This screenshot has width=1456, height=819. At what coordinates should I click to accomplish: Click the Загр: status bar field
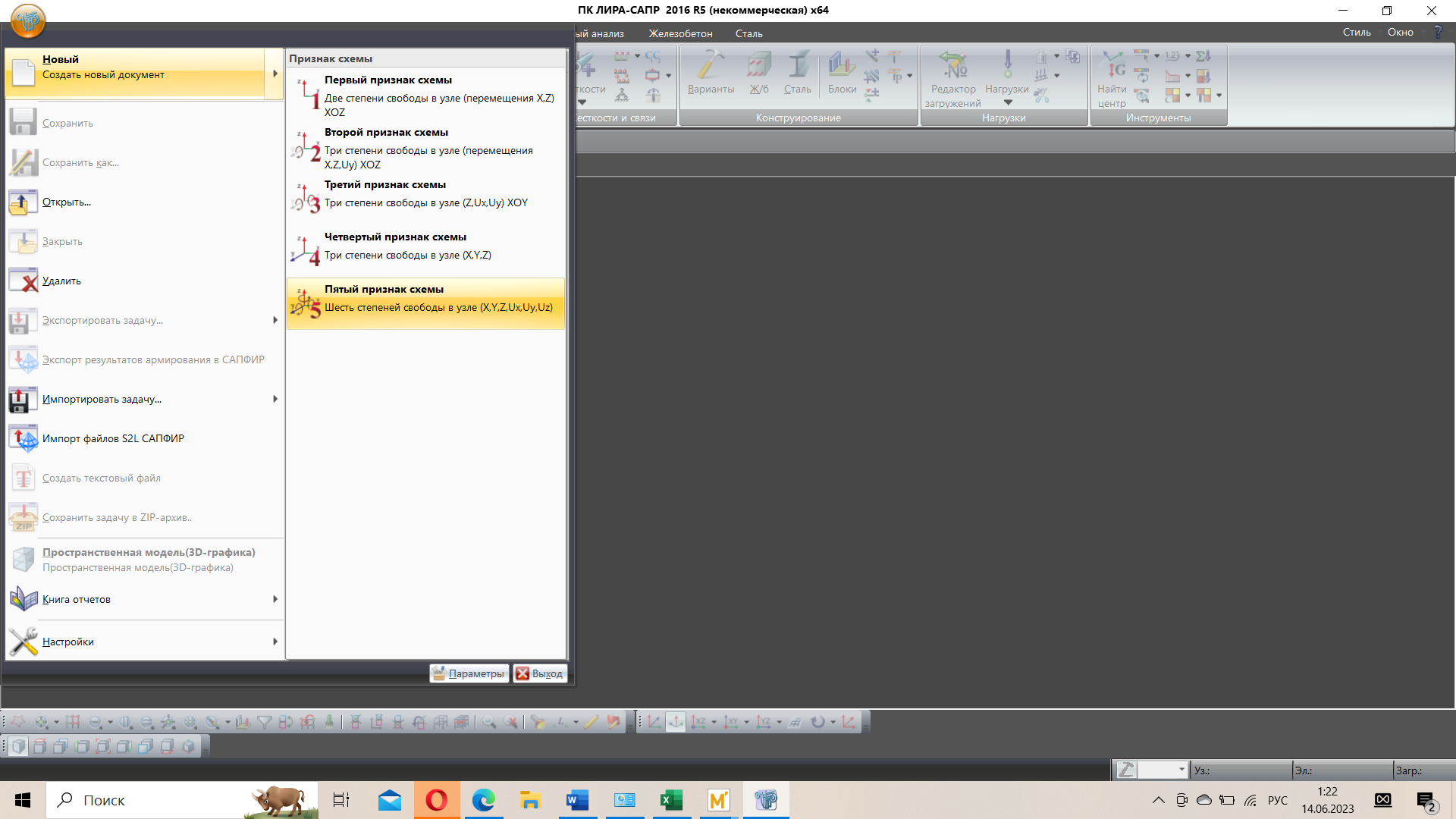pos(1424,770)
